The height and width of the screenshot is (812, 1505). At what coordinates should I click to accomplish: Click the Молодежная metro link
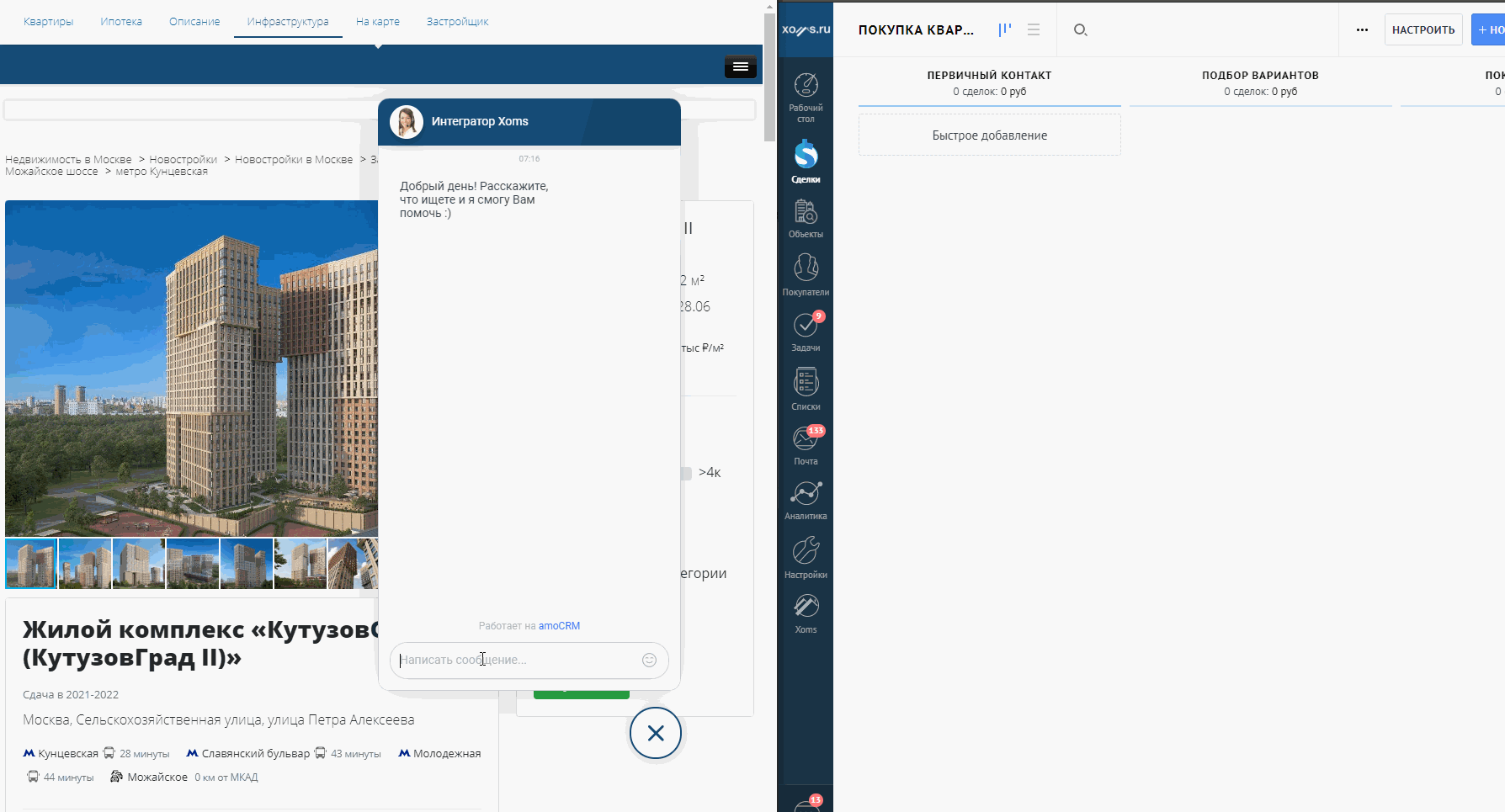pyautogui.click(x=447, y=754)
